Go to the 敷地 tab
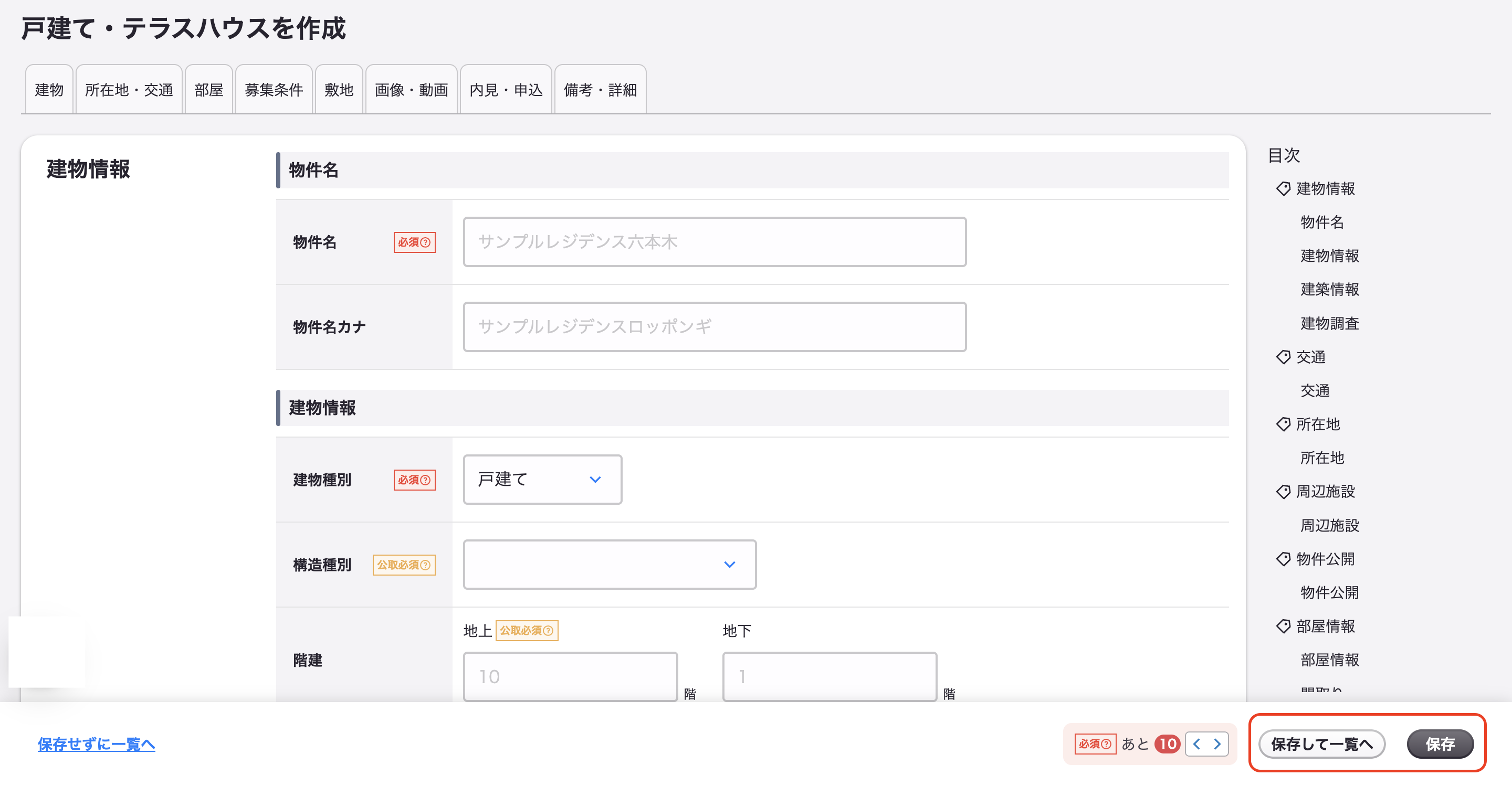The height and width of the screenshot is (786, 1512). click(339, 90)
